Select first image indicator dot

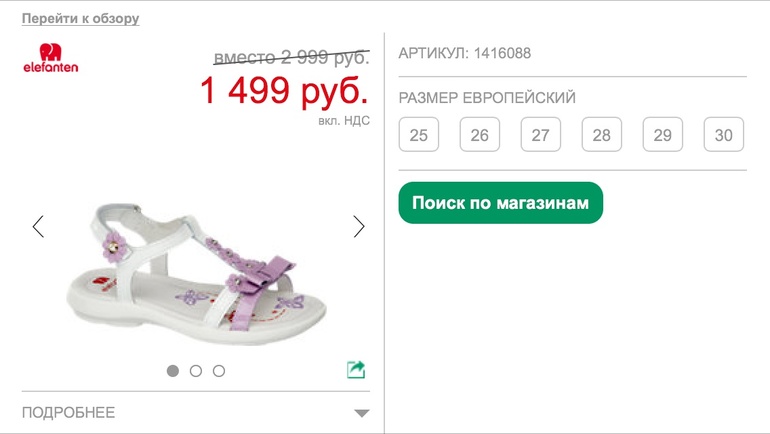click(173, 371)
